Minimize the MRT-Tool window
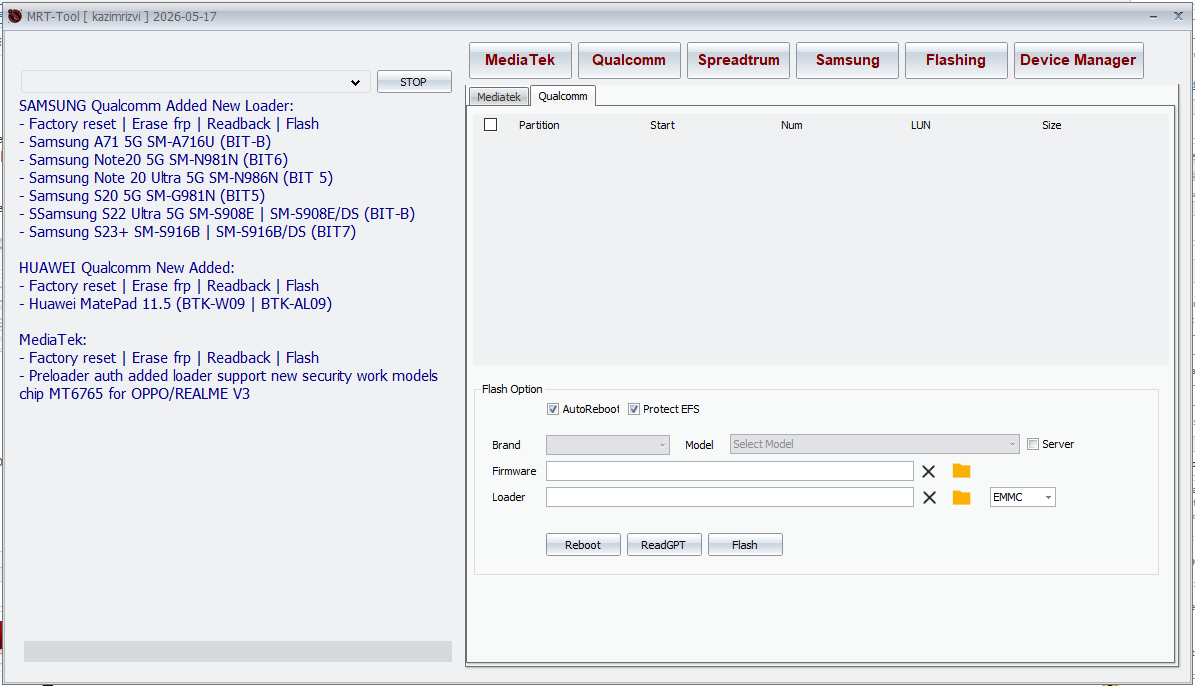Viewport: 1195px width, 686px height. pyautogui.click(x=1154, y=16)
